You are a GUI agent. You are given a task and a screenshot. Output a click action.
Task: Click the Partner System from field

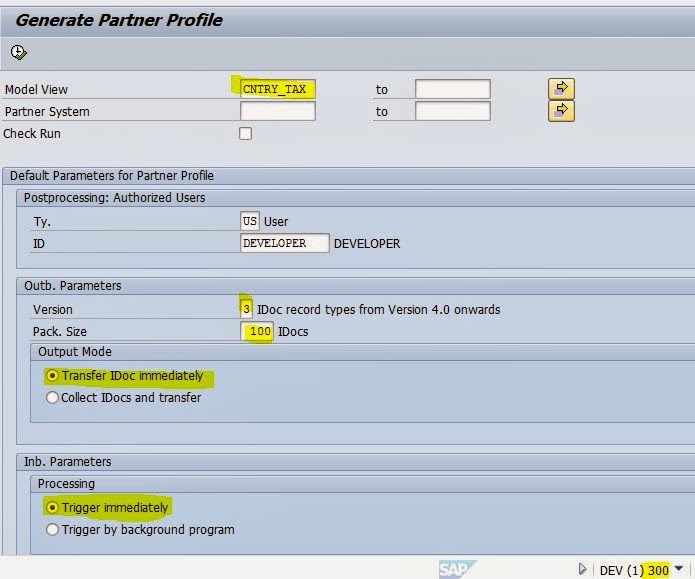(278, 111)
